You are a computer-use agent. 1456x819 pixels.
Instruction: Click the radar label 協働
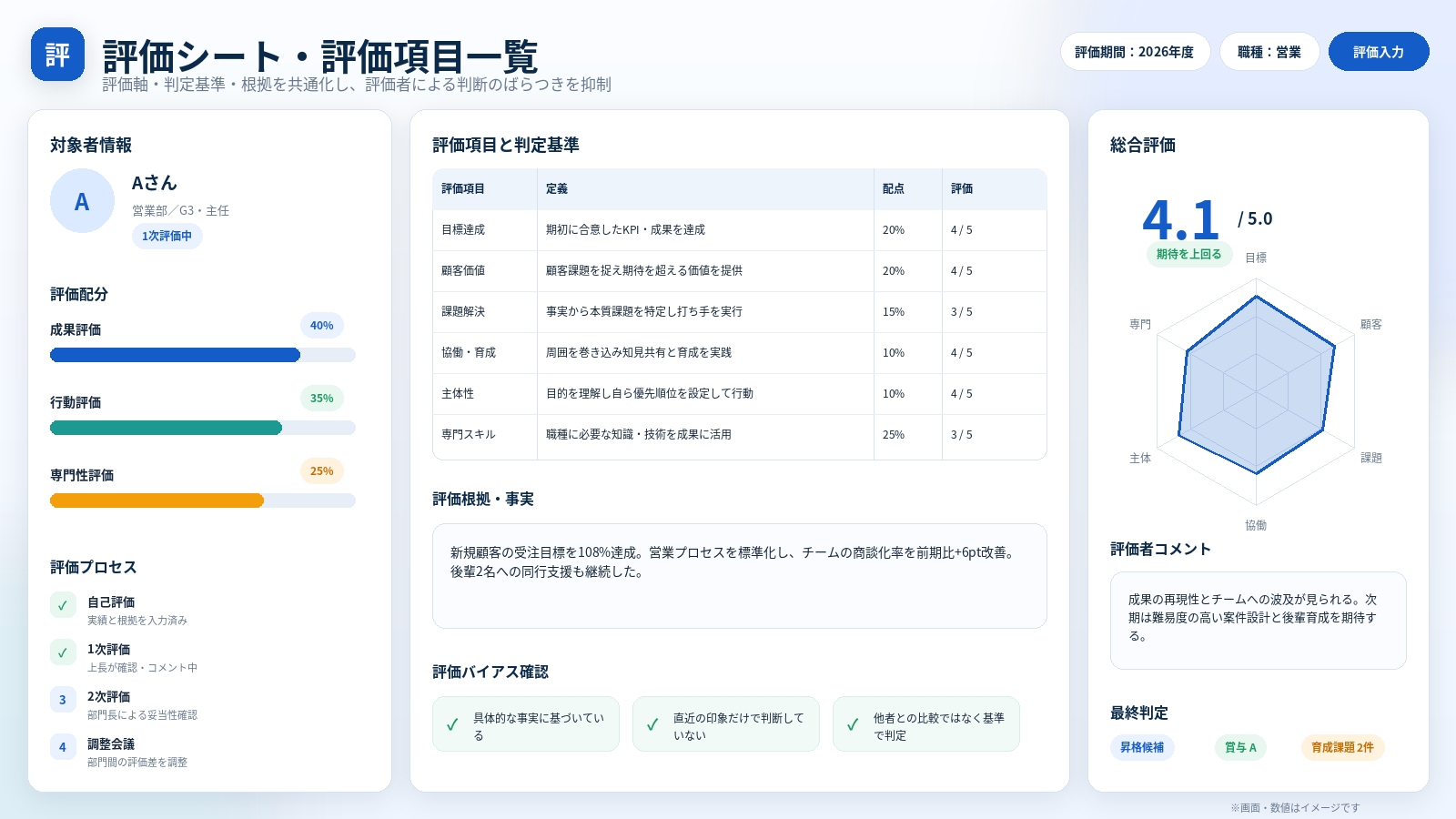coord(1256,526)
